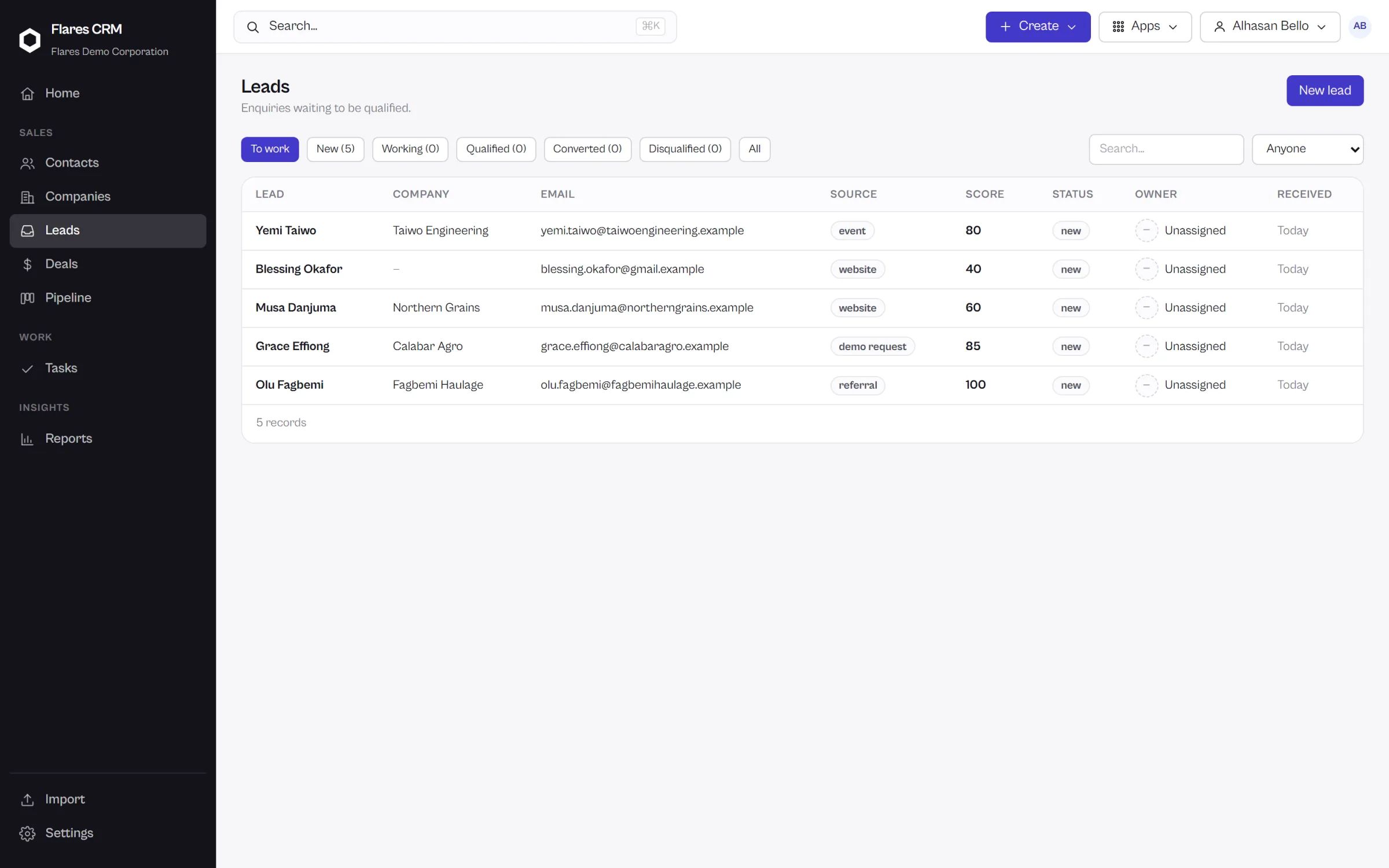
Task: Click the event source badge
Action: [x=852, y=231]
